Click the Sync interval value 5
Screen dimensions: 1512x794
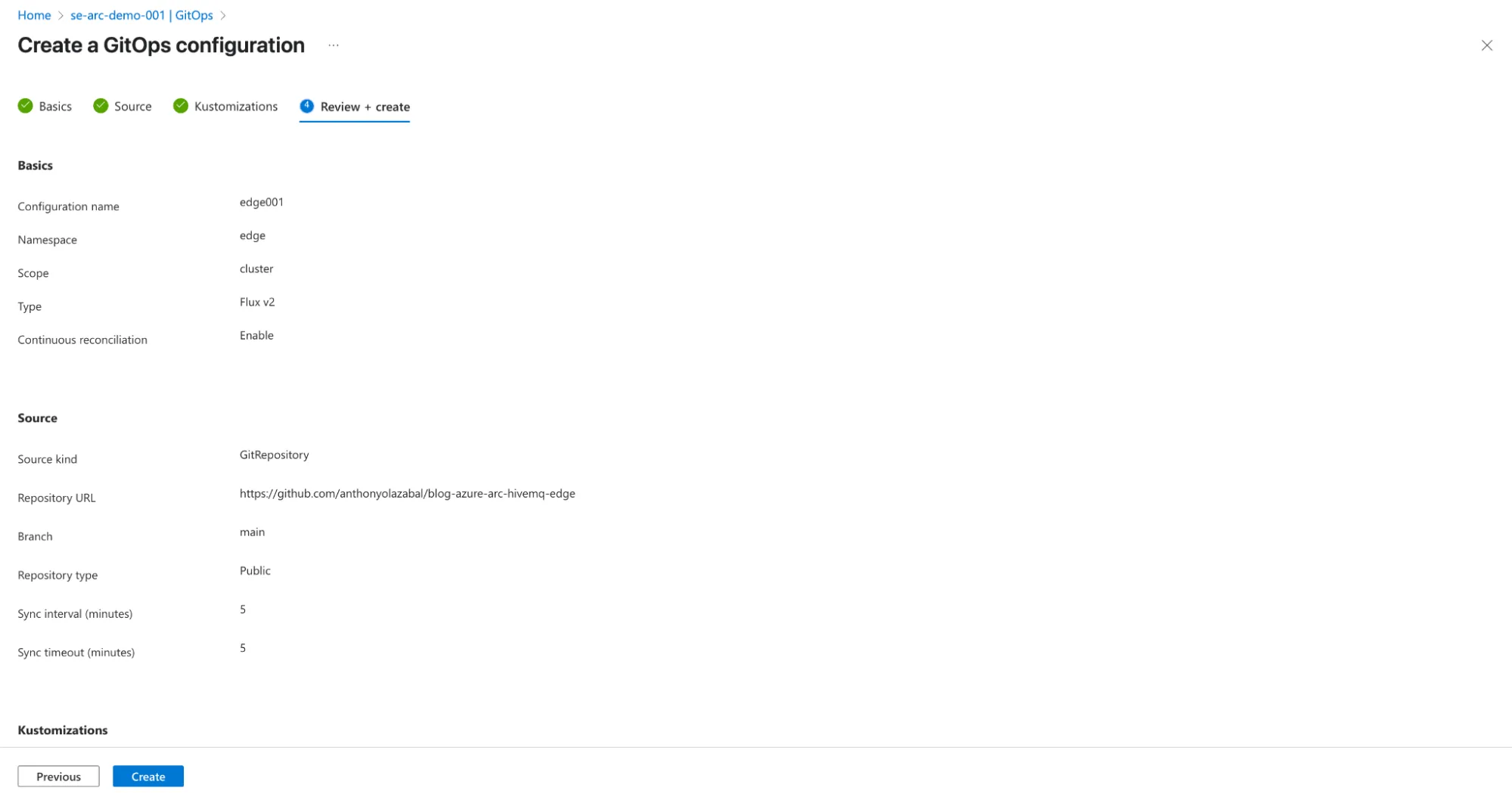[243, 609]
